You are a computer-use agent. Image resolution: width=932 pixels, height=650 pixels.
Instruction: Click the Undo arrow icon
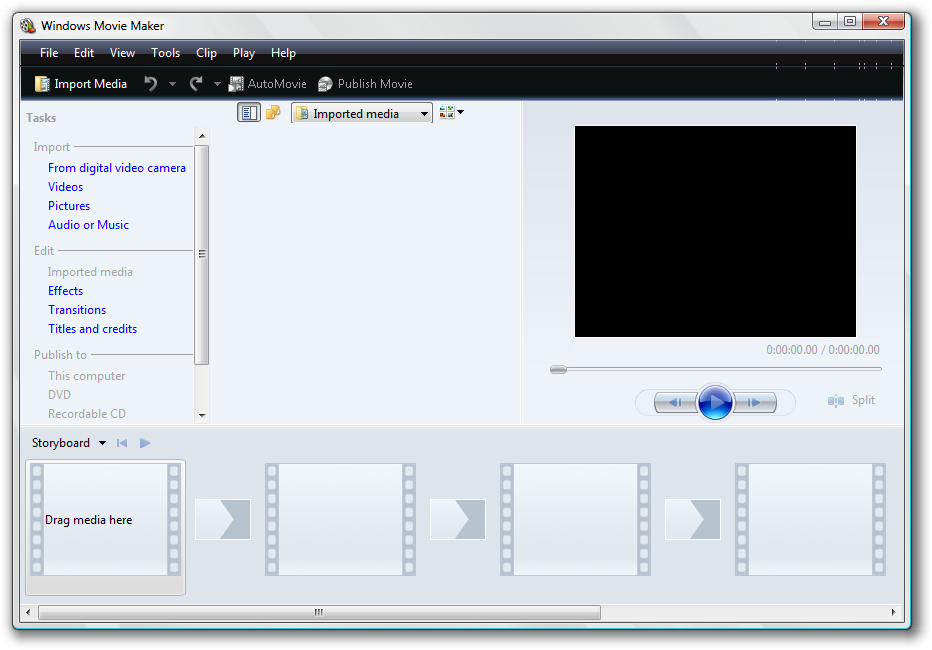coord(151,84)
